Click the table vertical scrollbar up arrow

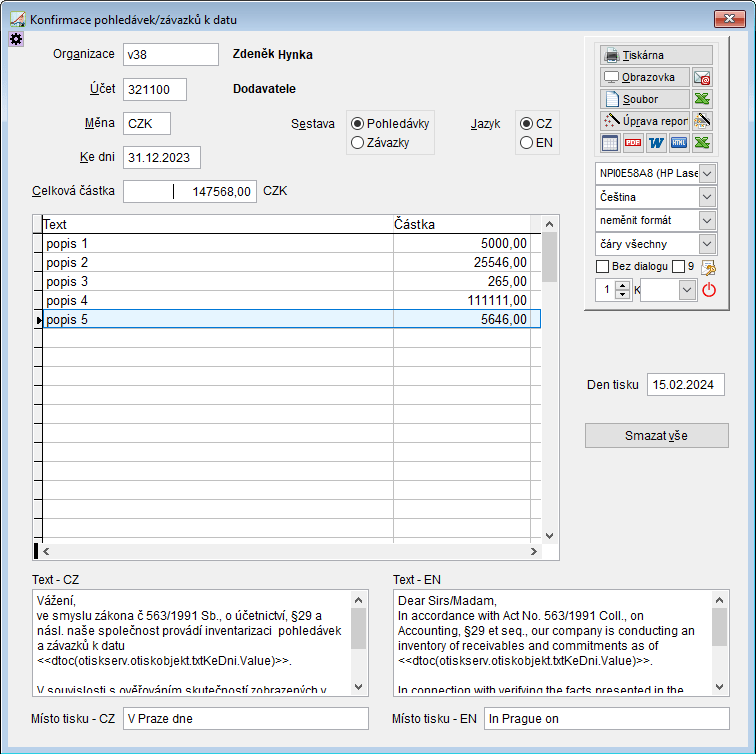pos(549,224)
